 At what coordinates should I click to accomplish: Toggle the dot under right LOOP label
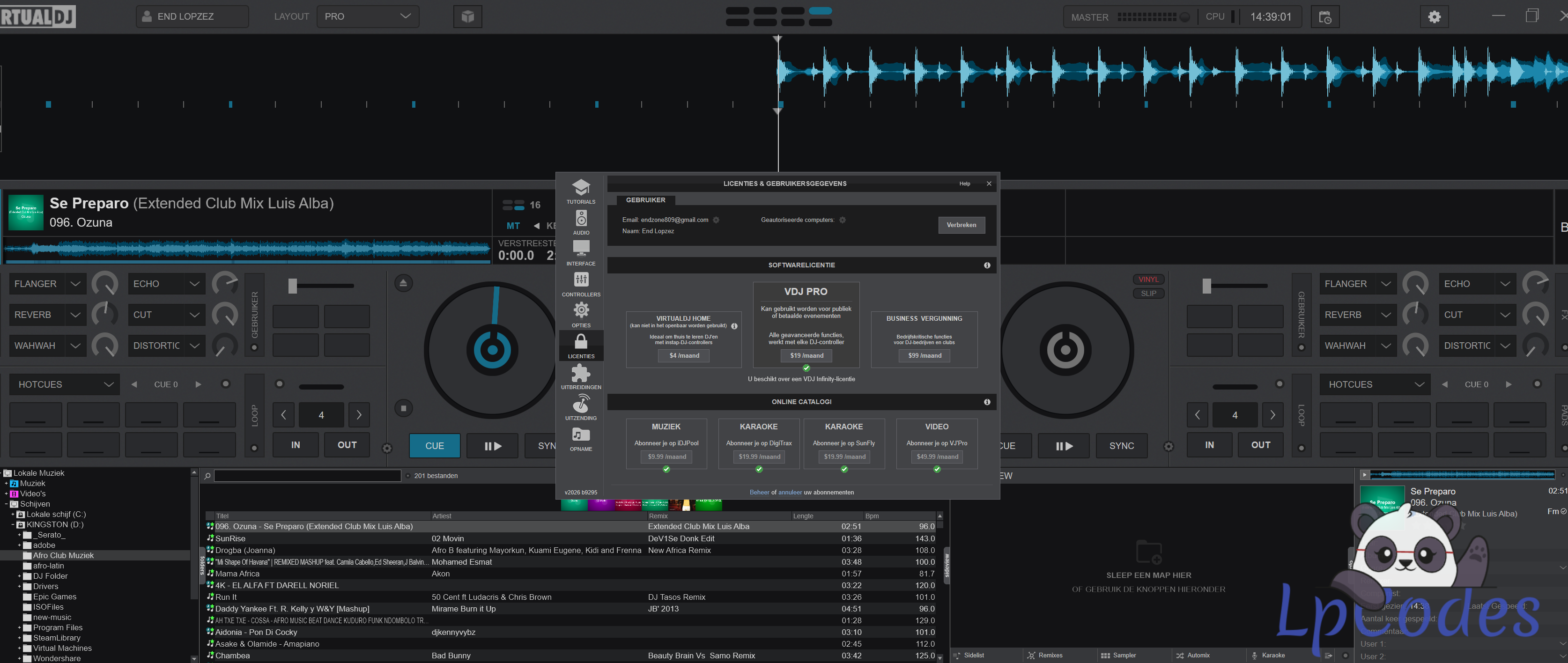coord(1302,448)
